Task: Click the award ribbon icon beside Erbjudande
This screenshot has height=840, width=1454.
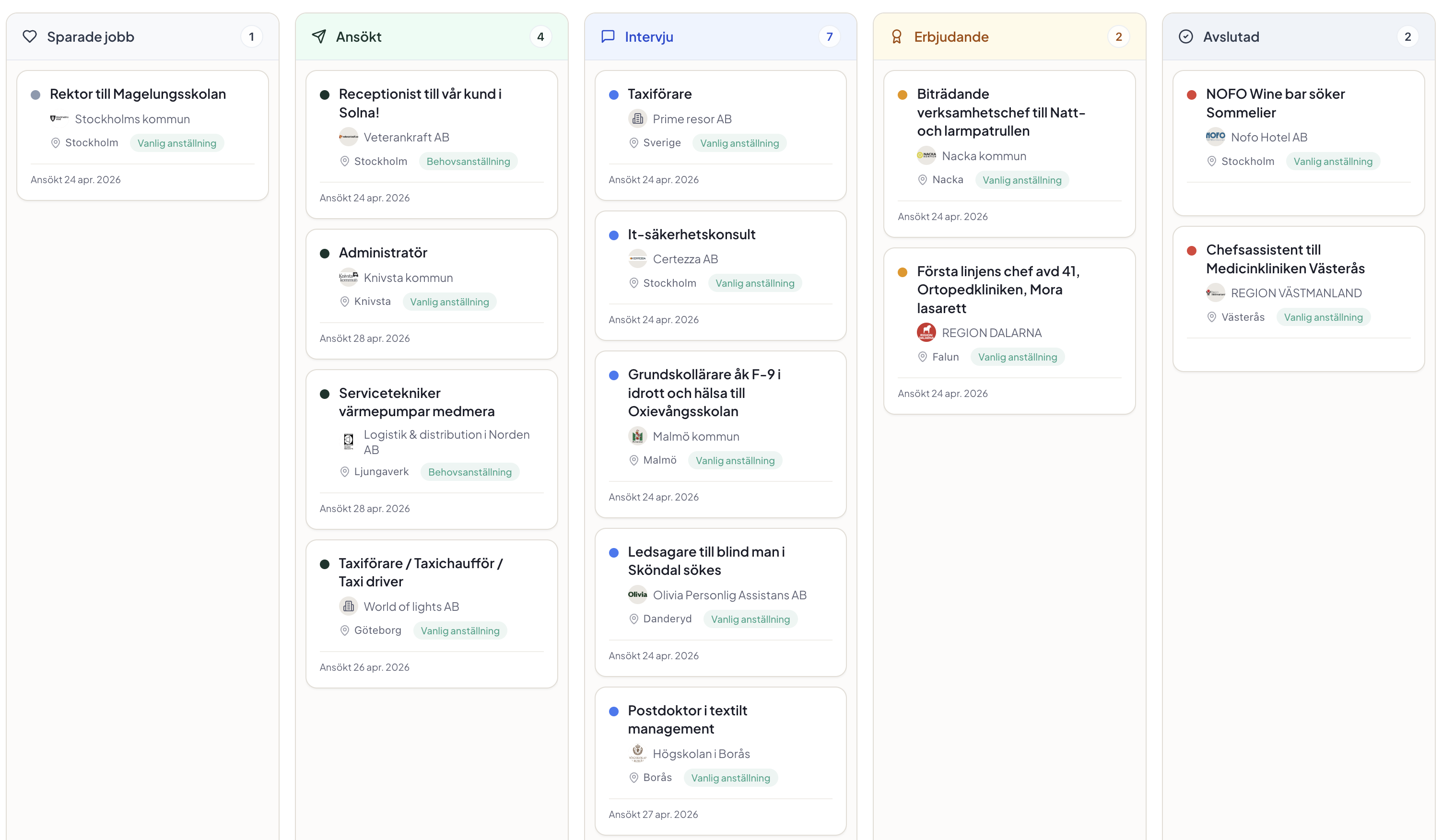Action: pos(897,37)
